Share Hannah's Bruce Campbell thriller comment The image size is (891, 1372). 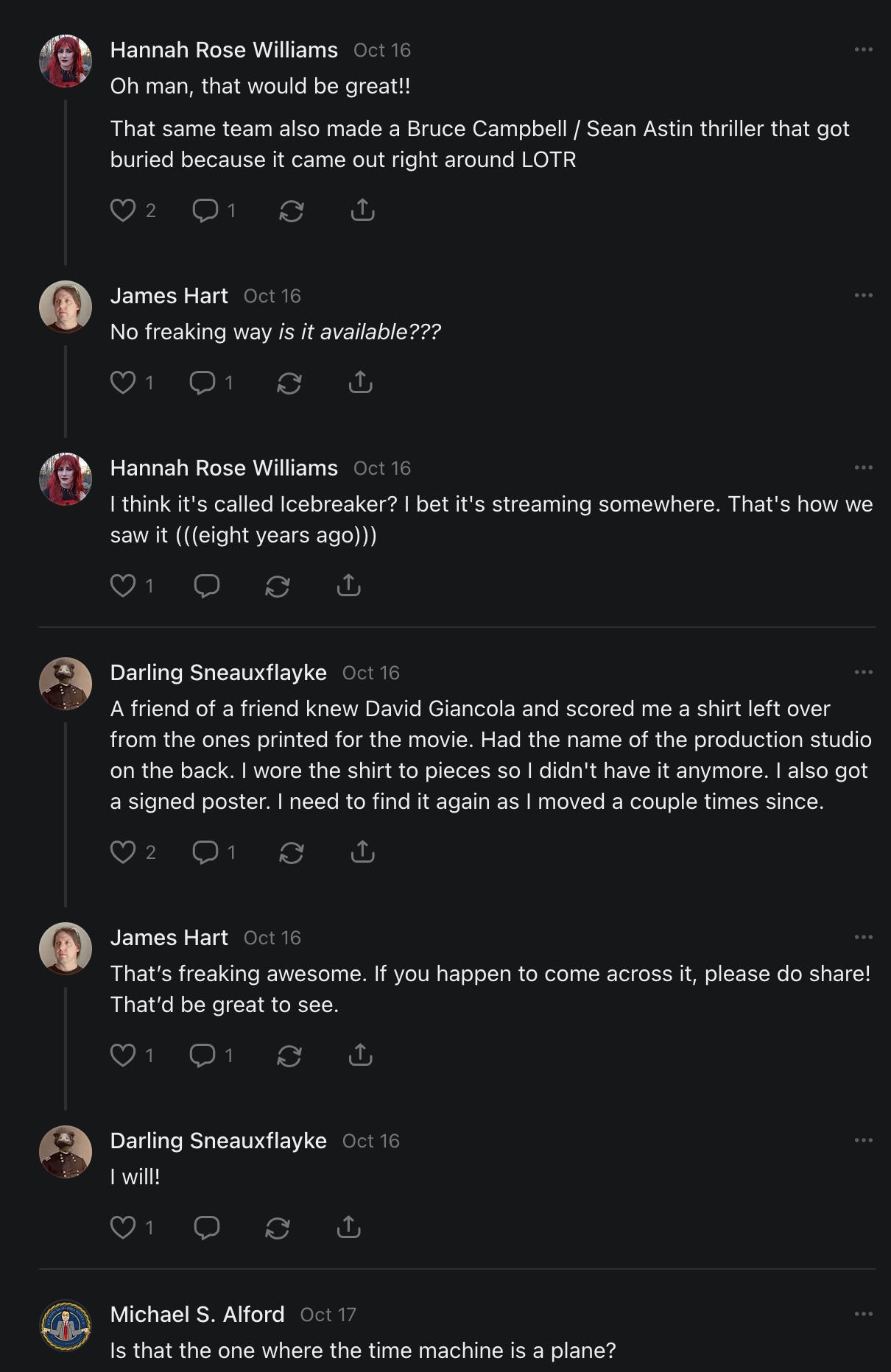coord(362,211)
